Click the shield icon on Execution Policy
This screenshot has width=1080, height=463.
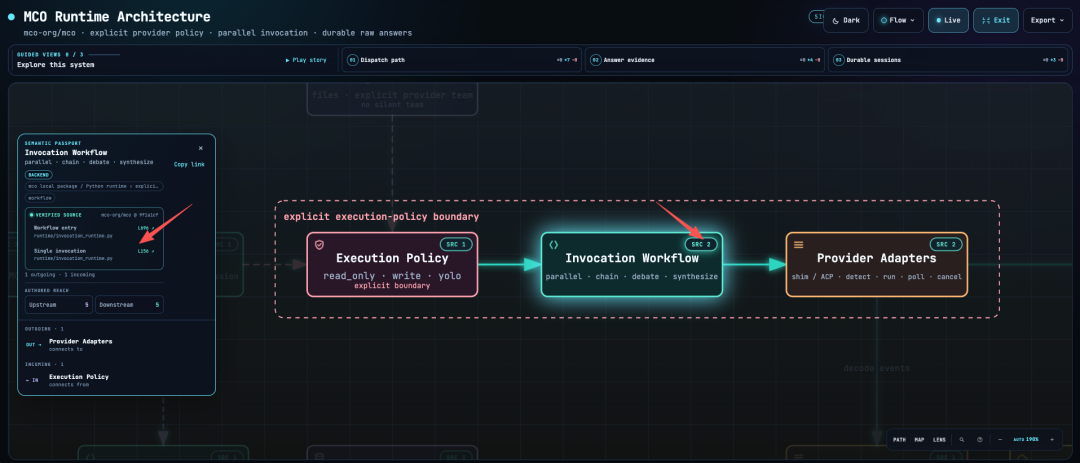[320, 245]
